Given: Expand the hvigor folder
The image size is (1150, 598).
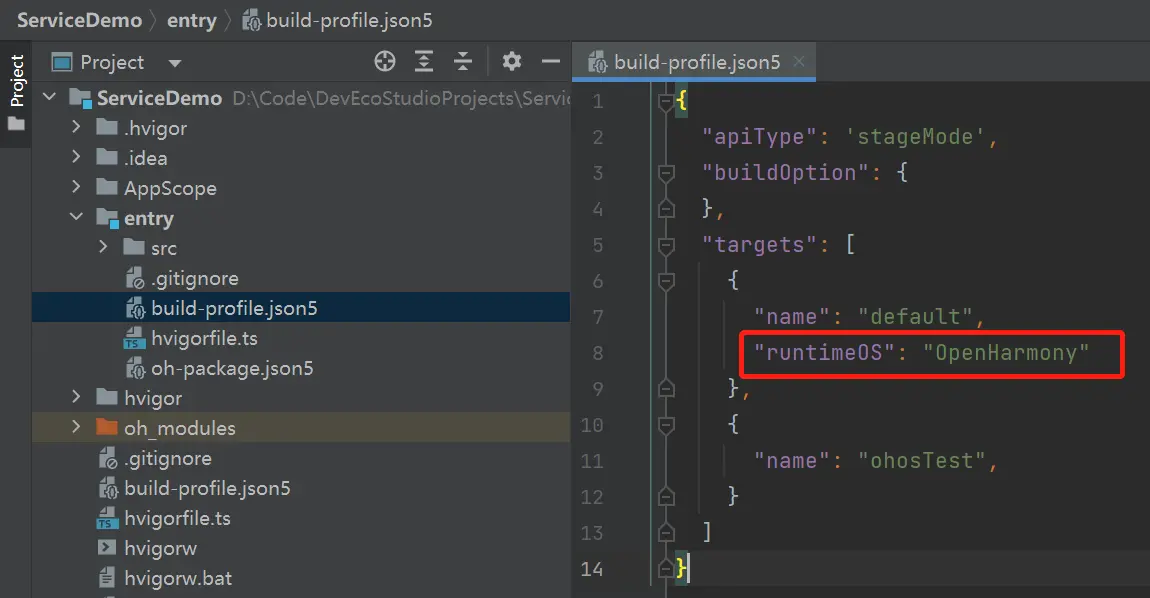Looking at the screenshot, I should point(76,397).
